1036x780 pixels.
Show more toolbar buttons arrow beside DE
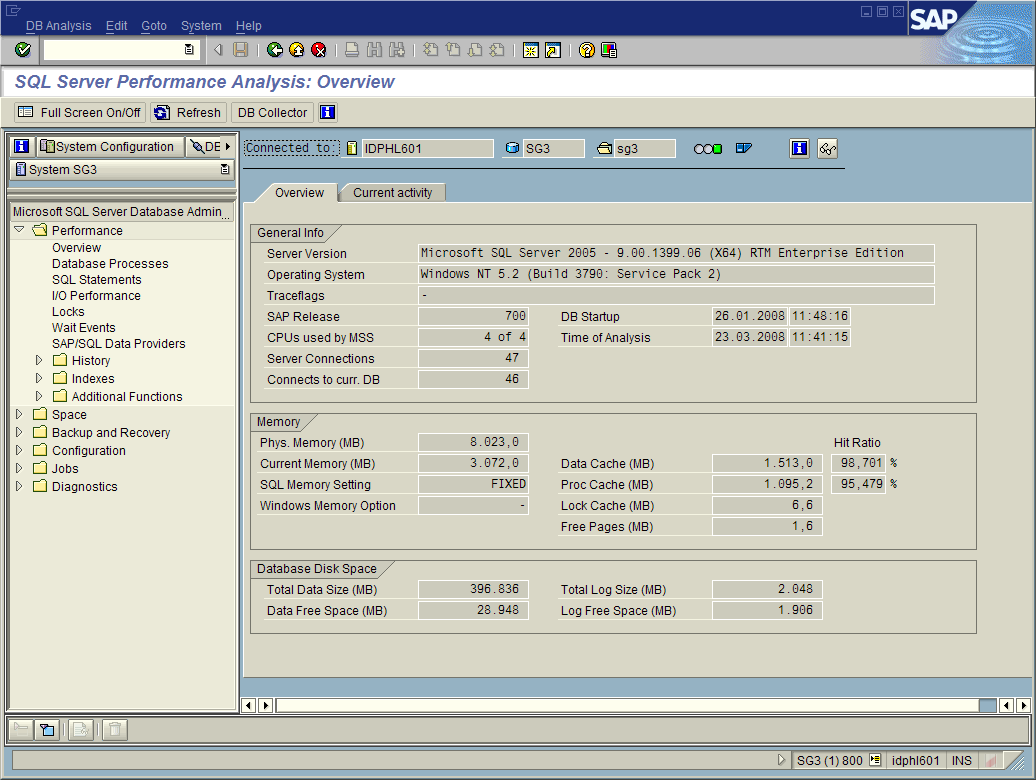click(228, 146)
